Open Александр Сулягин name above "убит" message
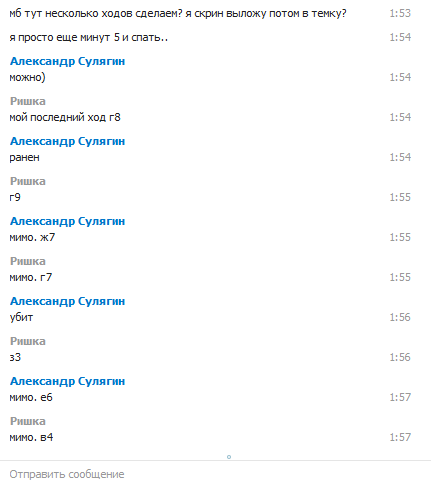The height and width of the screenshot is (496, 431). click(x=67, y=301)
